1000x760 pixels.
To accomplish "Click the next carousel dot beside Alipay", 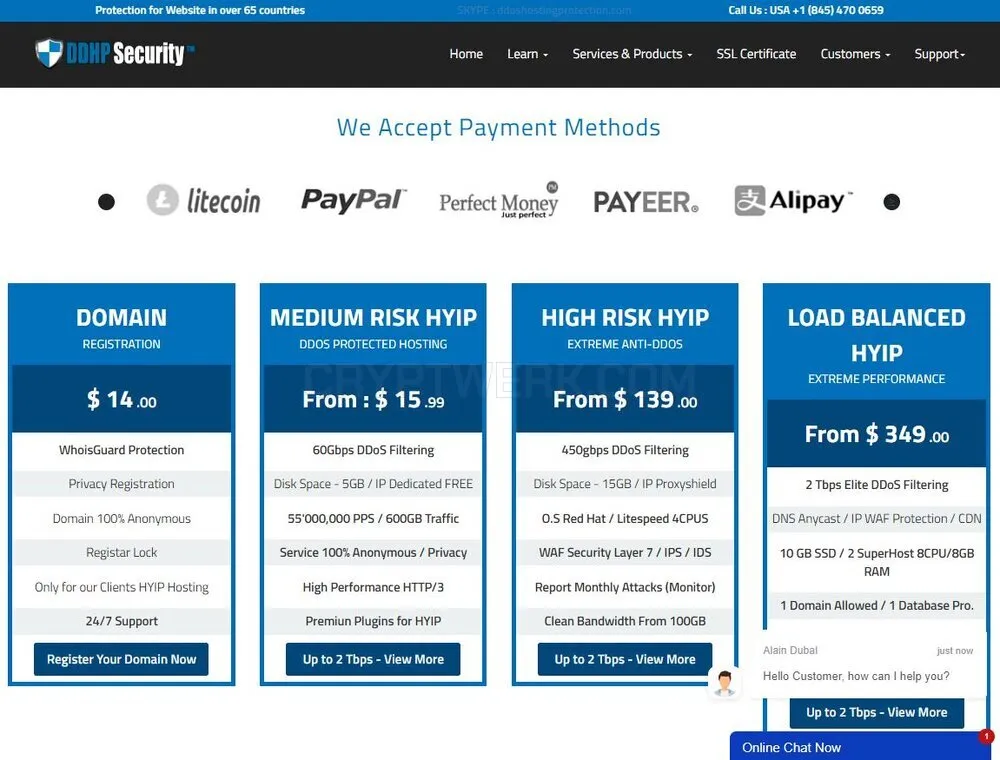I will click(x=892, y=202).
